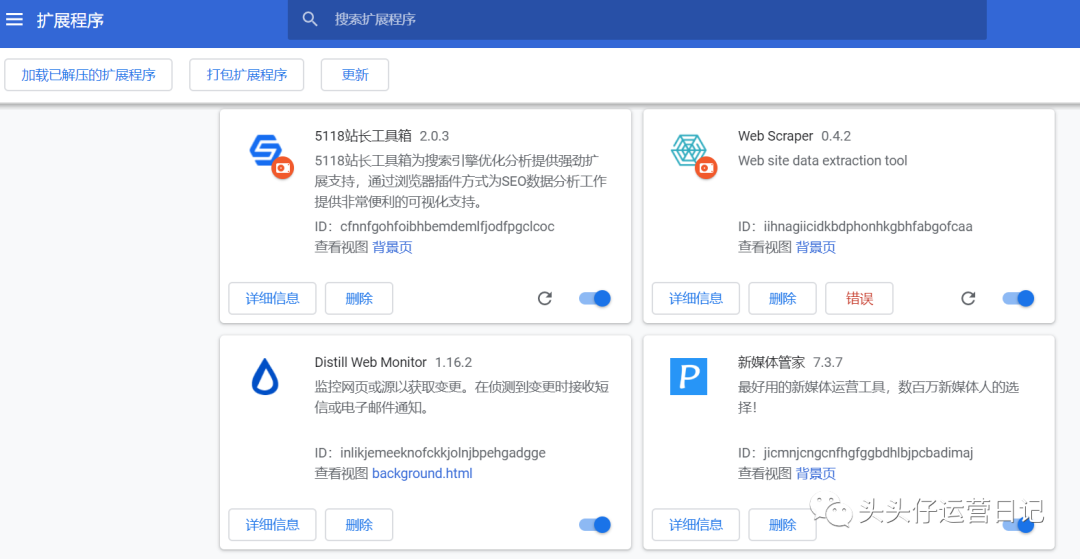Click version 2.0.3 text
Image resolution: width=1080 pixels, height=559 pixels.
click(x=434, y=136)
